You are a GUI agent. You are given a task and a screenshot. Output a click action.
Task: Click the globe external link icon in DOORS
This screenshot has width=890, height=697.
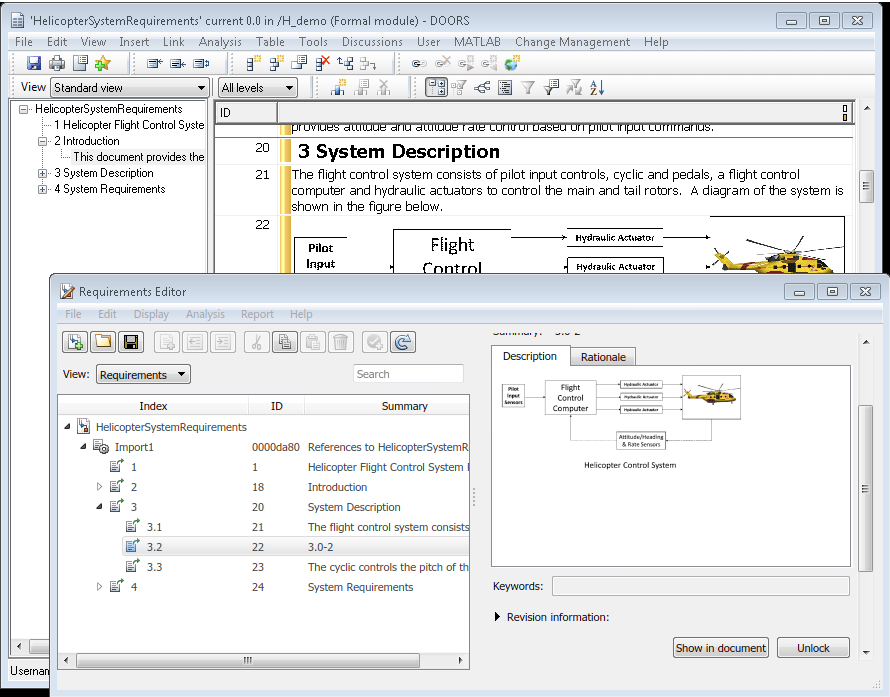[512, 63]
